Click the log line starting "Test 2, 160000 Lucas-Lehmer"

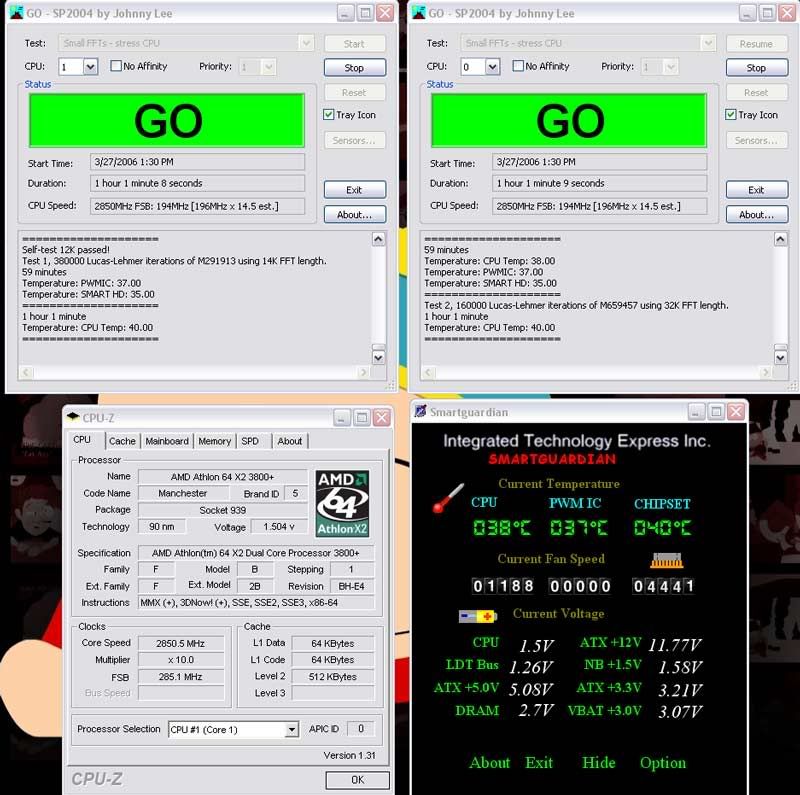point(577,305)
